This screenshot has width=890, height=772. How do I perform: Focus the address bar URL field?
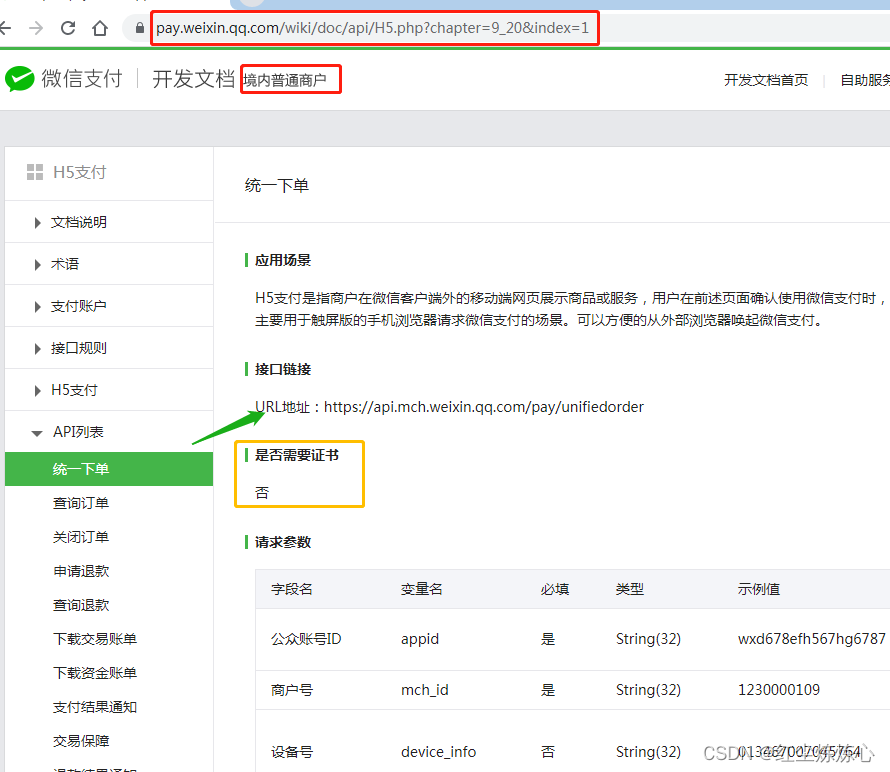tap(372, 28)
